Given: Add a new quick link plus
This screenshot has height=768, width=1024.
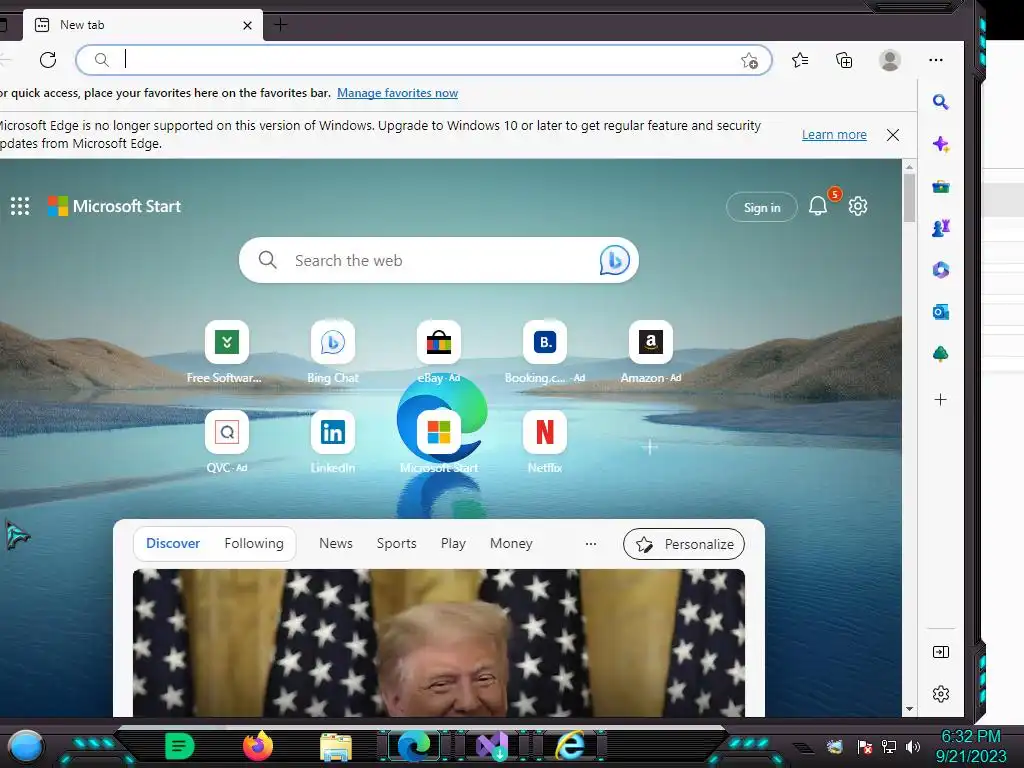Looking at the screenshot, I should click(650, 447).
